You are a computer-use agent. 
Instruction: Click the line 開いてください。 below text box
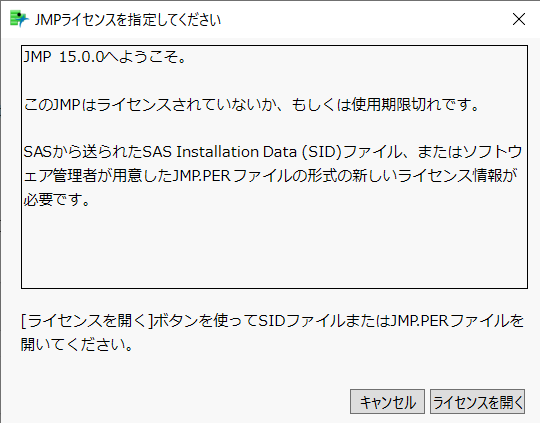coord(77,344)
